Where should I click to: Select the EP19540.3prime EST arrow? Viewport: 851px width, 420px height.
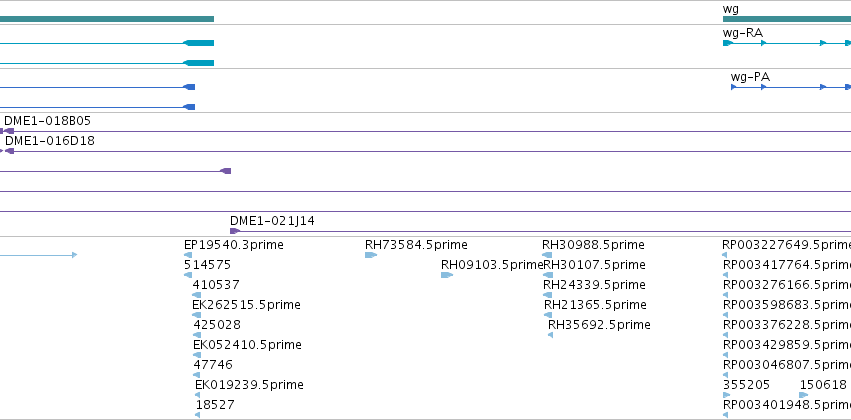tap(188, 255)
